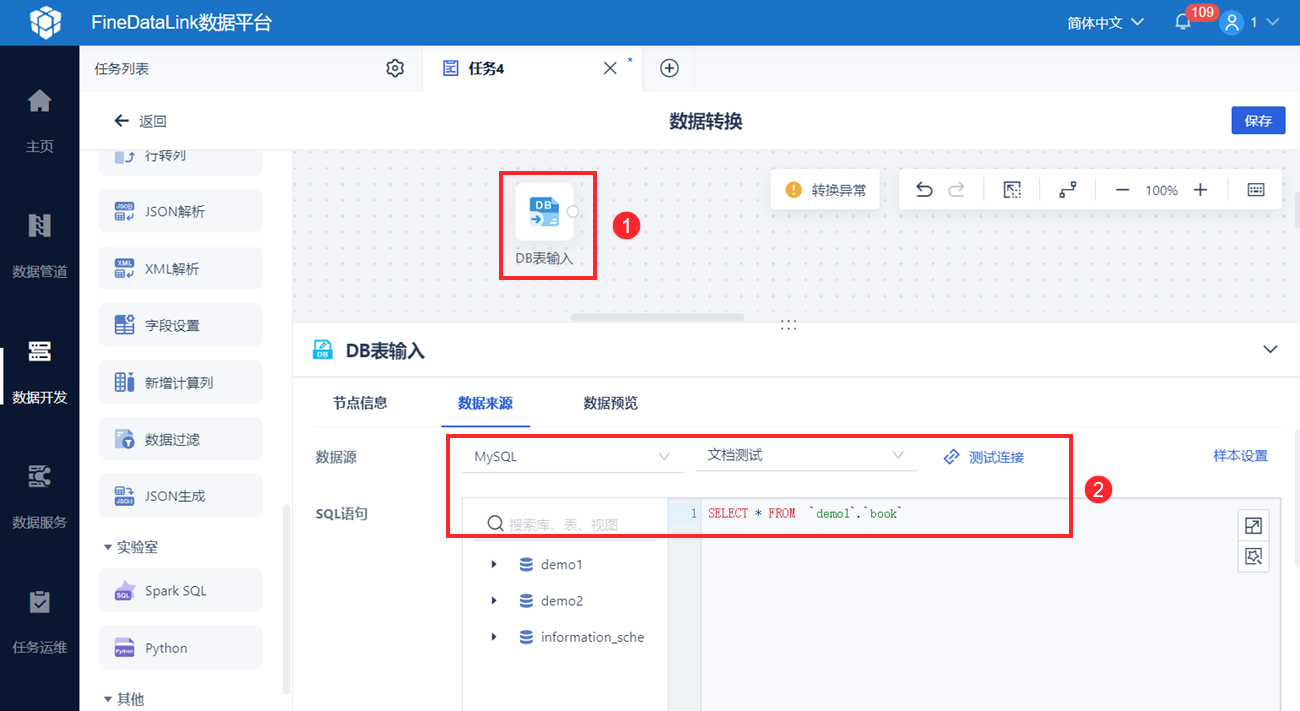
Task: Zoom in the canvas with plus icon
Action: pyautogui.click(x=1201, y=190)
